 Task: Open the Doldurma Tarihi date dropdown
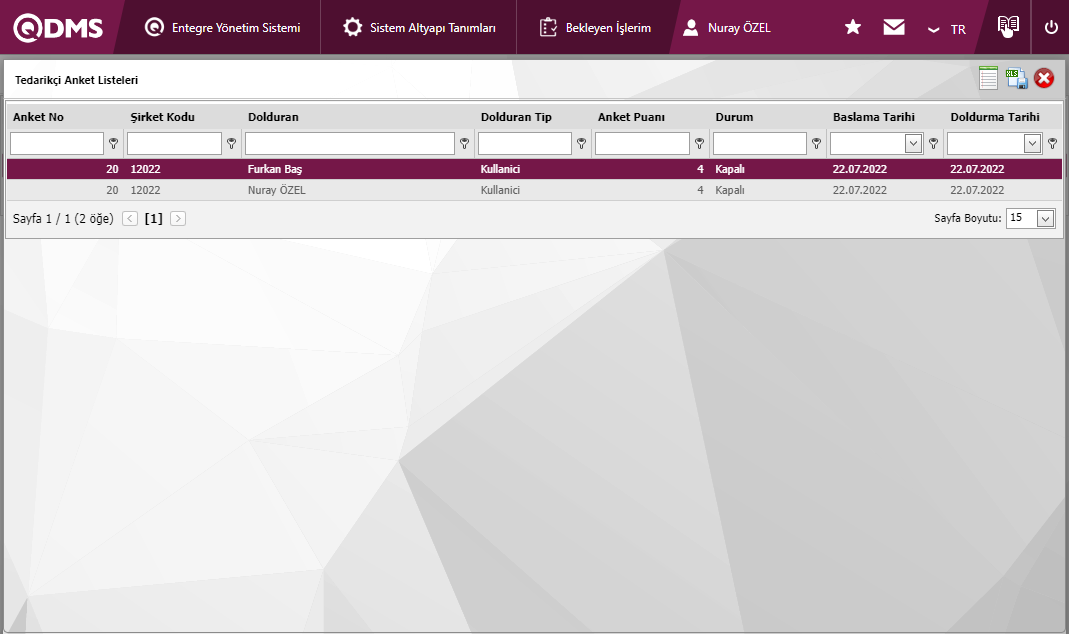[1033, 144]
